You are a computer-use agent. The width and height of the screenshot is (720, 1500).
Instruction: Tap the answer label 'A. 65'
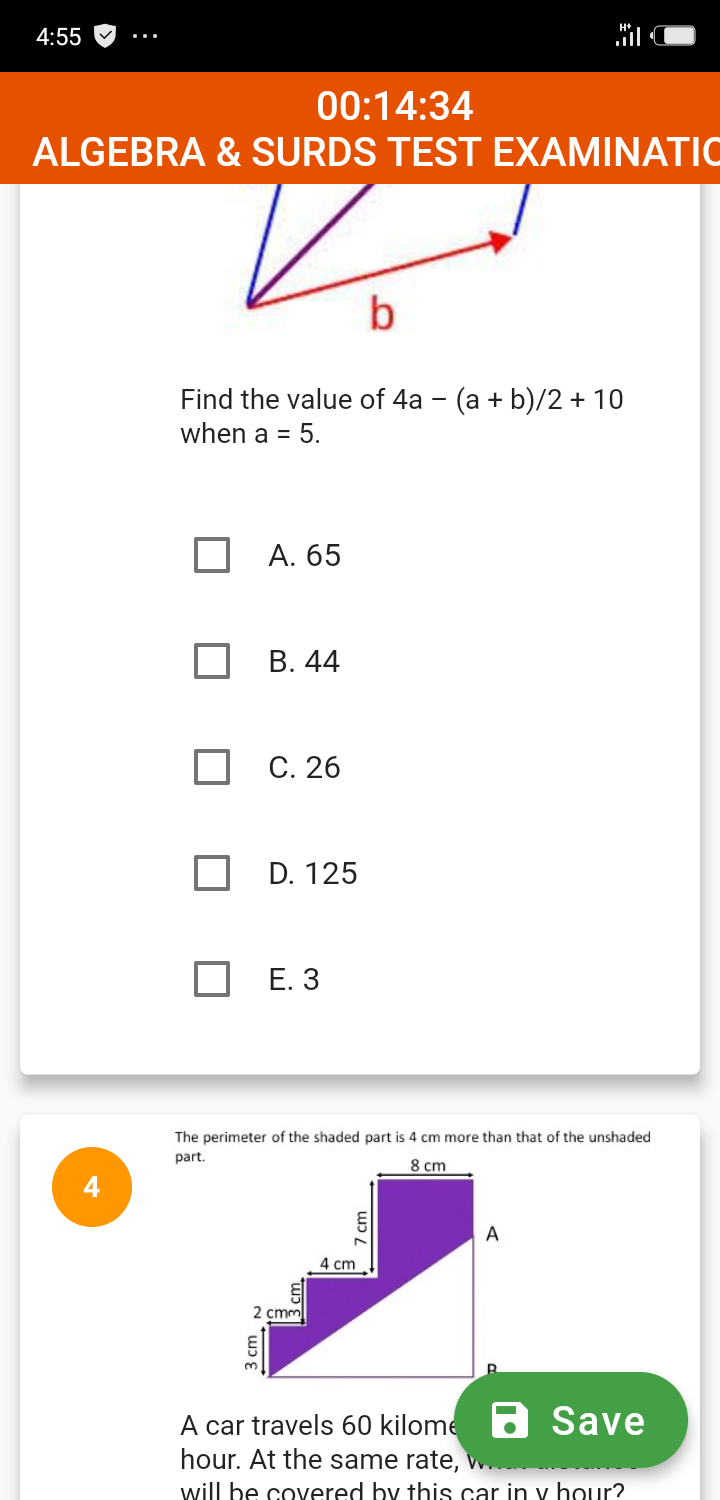tap(304, 555)
